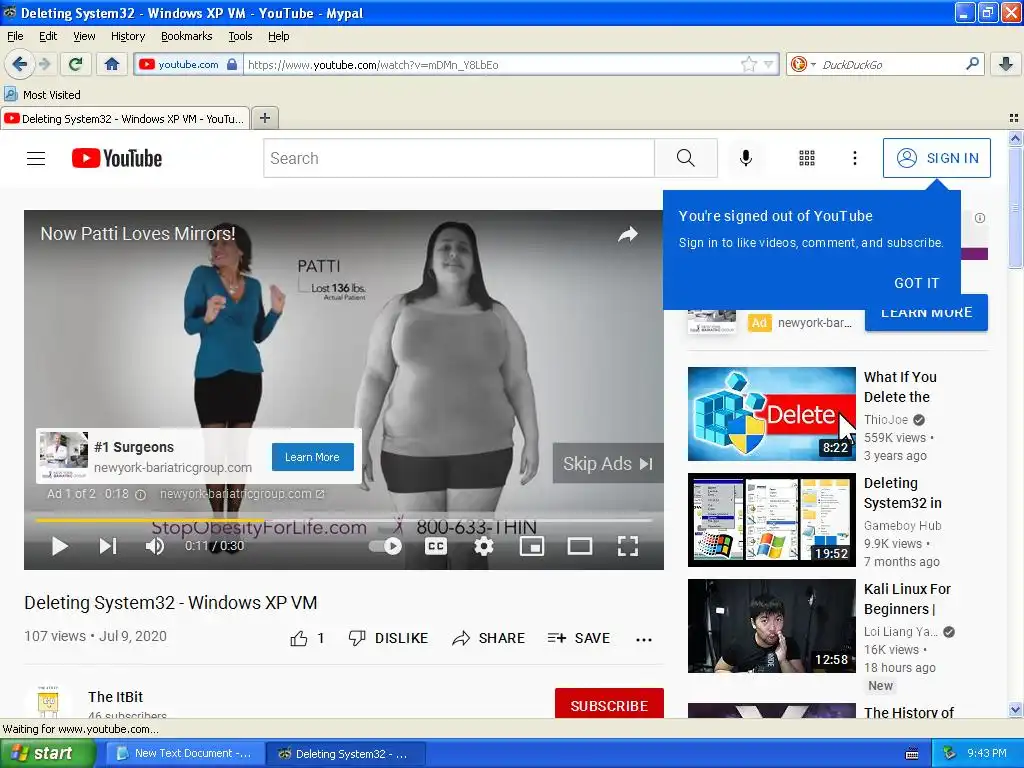Click the SIGN IN button
This screenshot has height=768, width=1024.
click(936, 158)
